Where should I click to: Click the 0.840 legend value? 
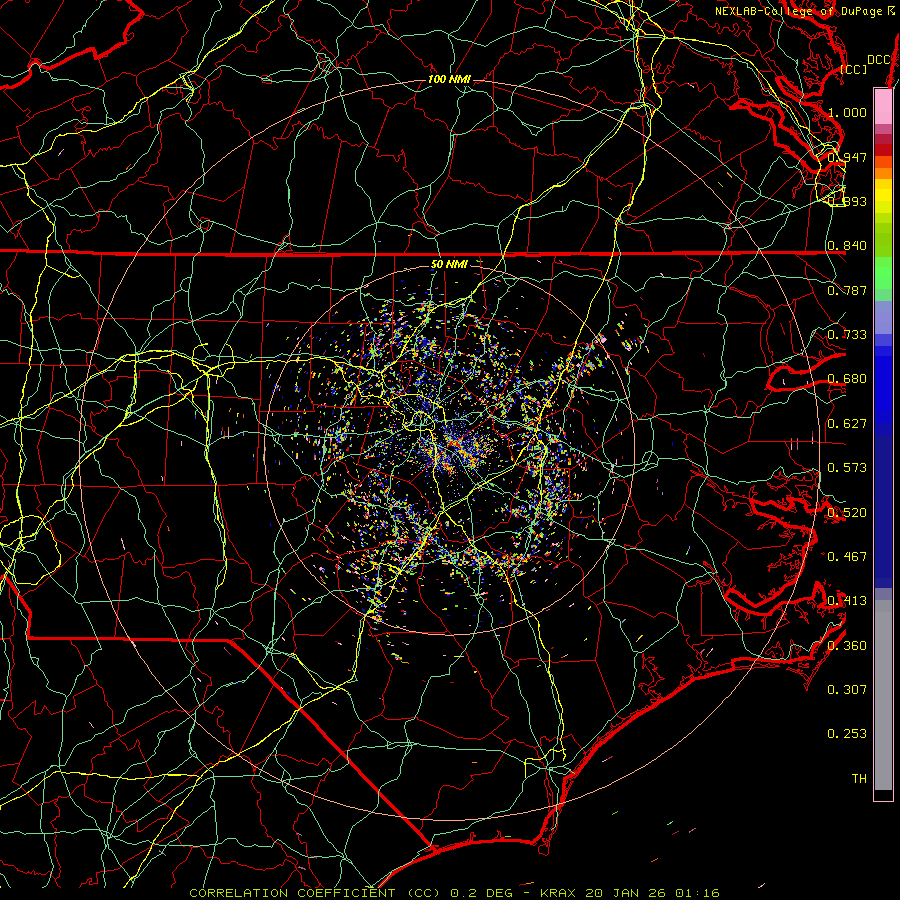click(847, 246)
